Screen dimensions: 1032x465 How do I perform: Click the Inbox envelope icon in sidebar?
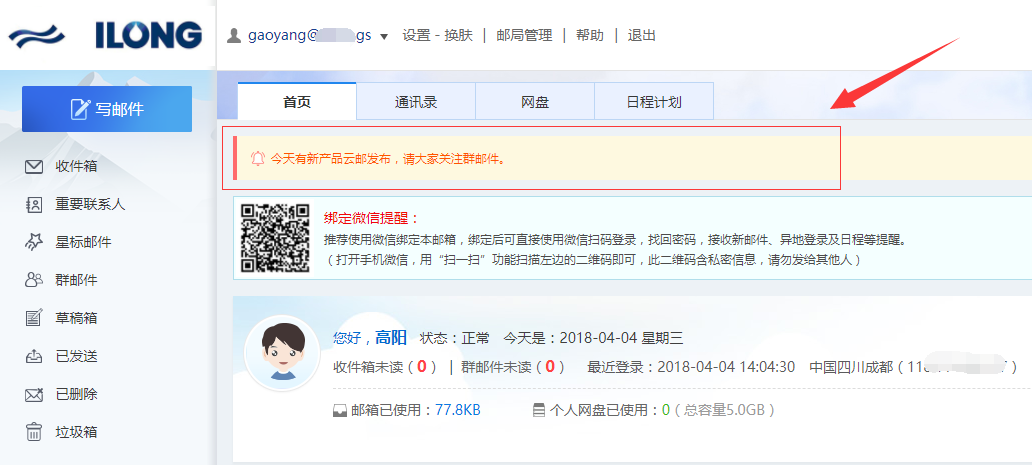[34, 166]
